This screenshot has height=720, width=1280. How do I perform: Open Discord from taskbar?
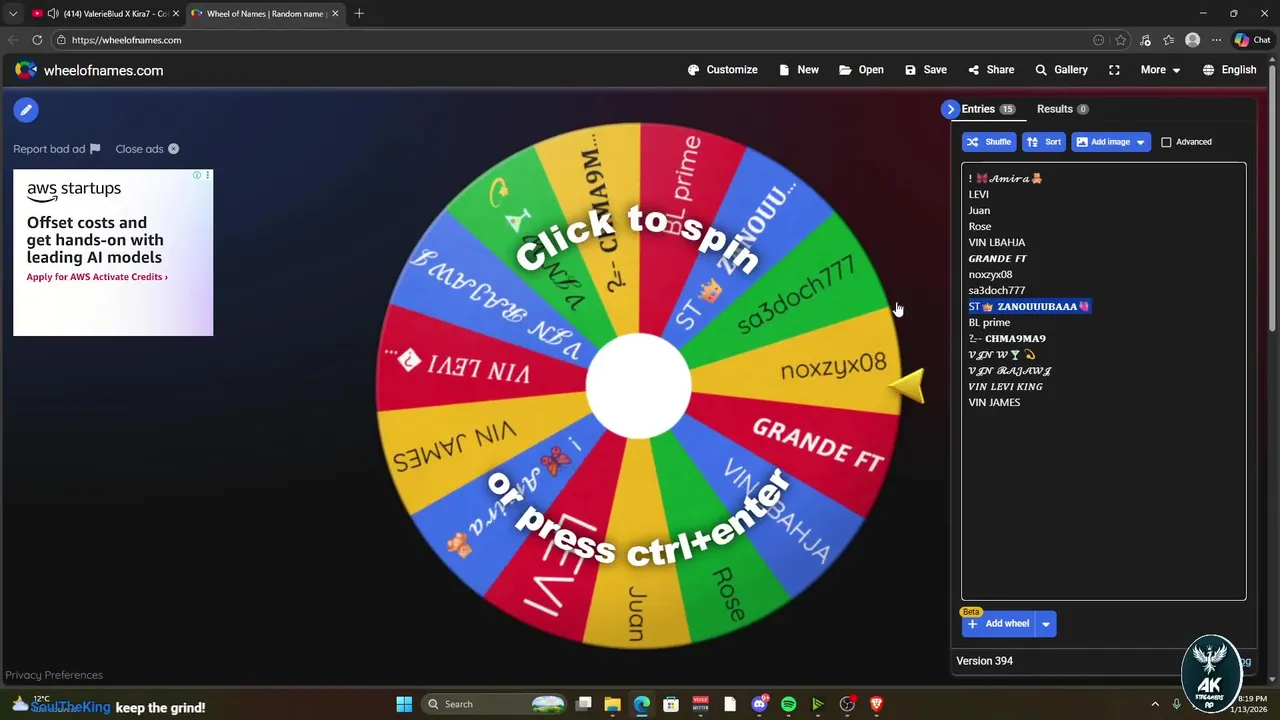(759, 704)
